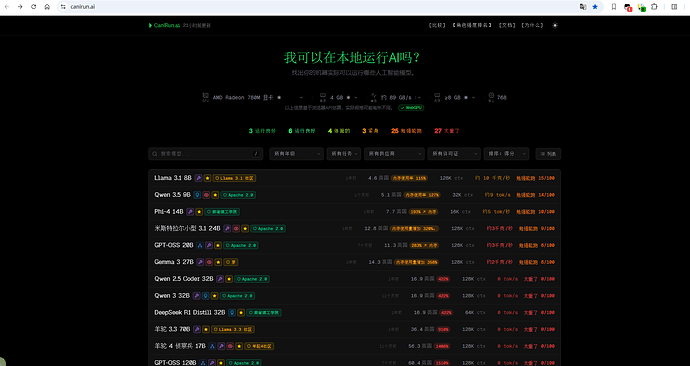Screen dimensions: 690x366
Task: Click the browser forward arrow
Action: 20,7
